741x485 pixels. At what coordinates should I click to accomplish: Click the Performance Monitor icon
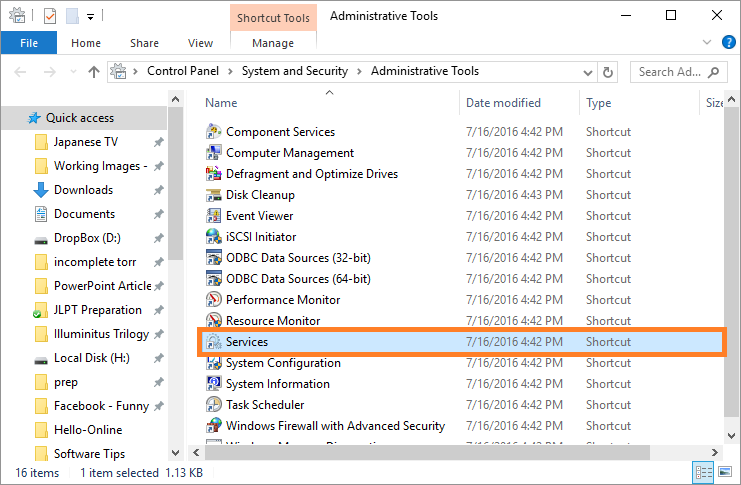point(214,300)
